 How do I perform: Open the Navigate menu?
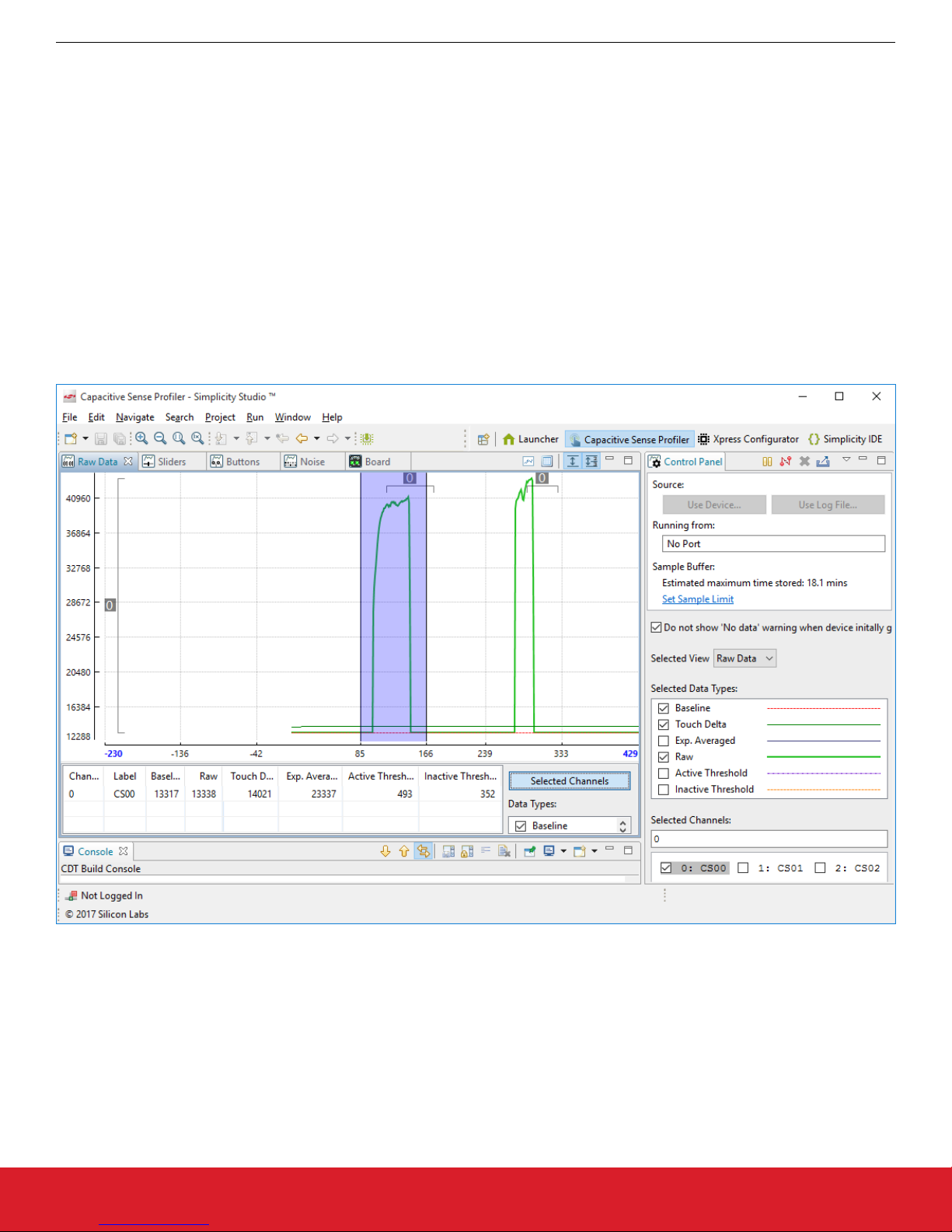pyautogui.click(x=135, y=417)
